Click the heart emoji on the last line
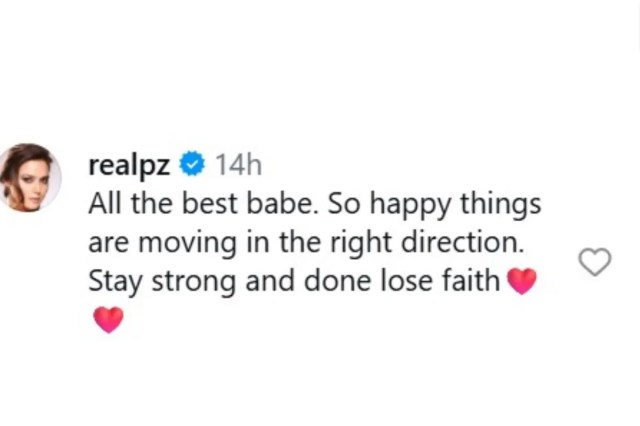Screen dimensions: 640x426 pyautogui.click(x=107, y=319)
